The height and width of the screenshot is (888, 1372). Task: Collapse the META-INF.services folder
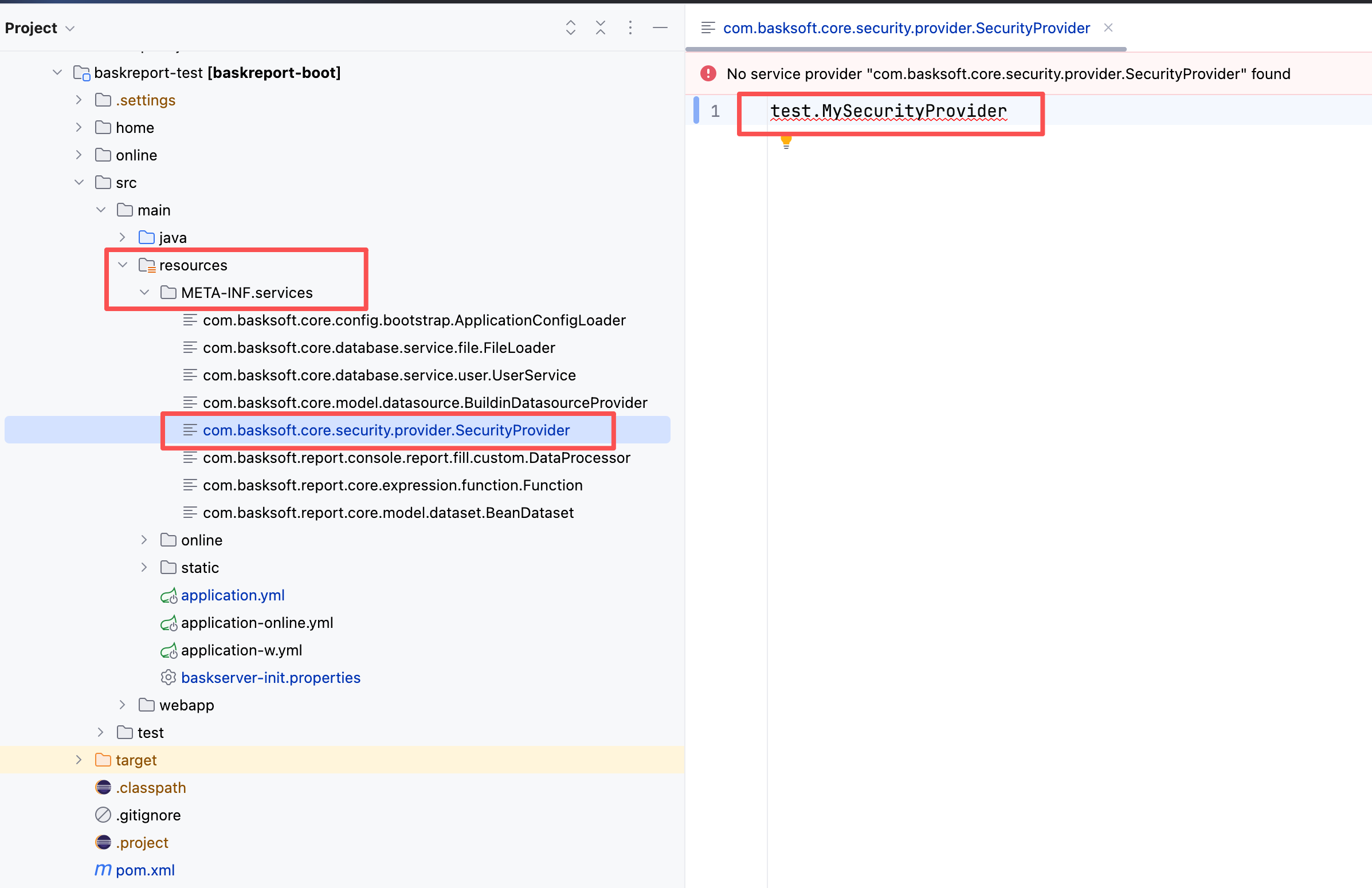pyautogui.click(x=144, y=293)
